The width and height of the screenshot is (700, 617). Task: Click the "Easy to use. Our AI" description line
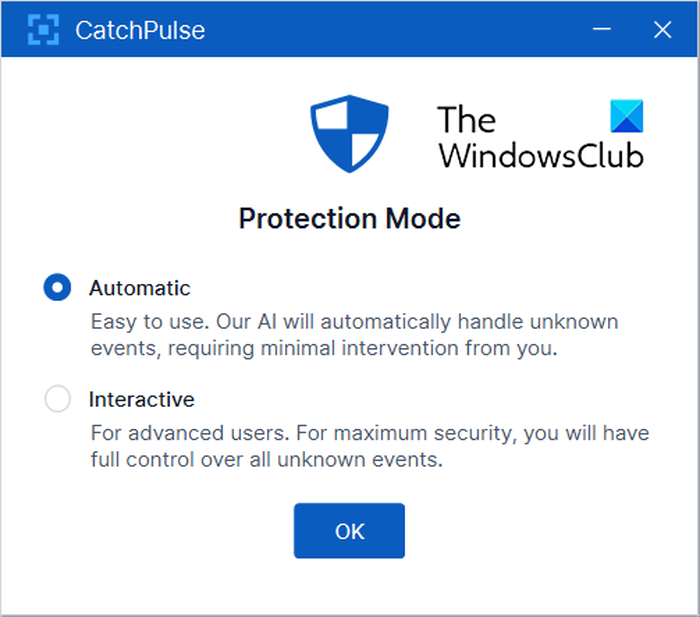click(x=354, y=322)
